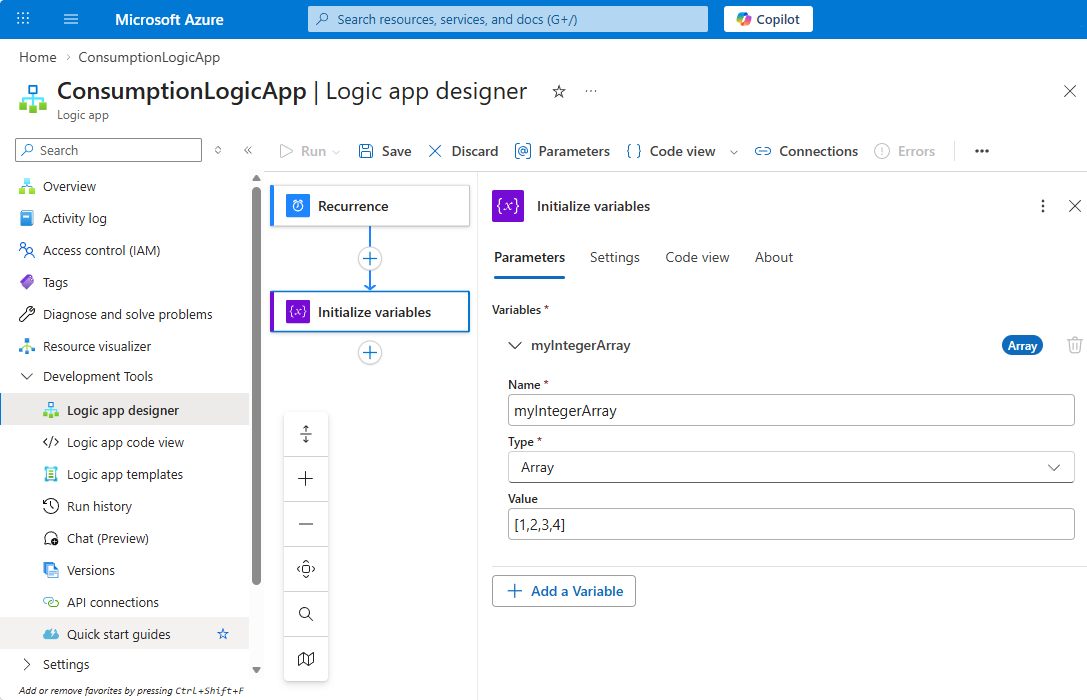Zoom in on the designer canvas
The image size is (1087, 700).
coord(306,479)
